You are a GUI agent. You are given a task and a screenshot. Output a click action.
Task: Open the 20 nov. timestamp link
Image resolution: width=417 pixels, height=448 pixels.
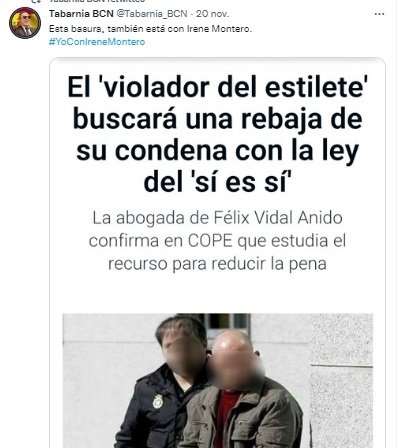212,14
